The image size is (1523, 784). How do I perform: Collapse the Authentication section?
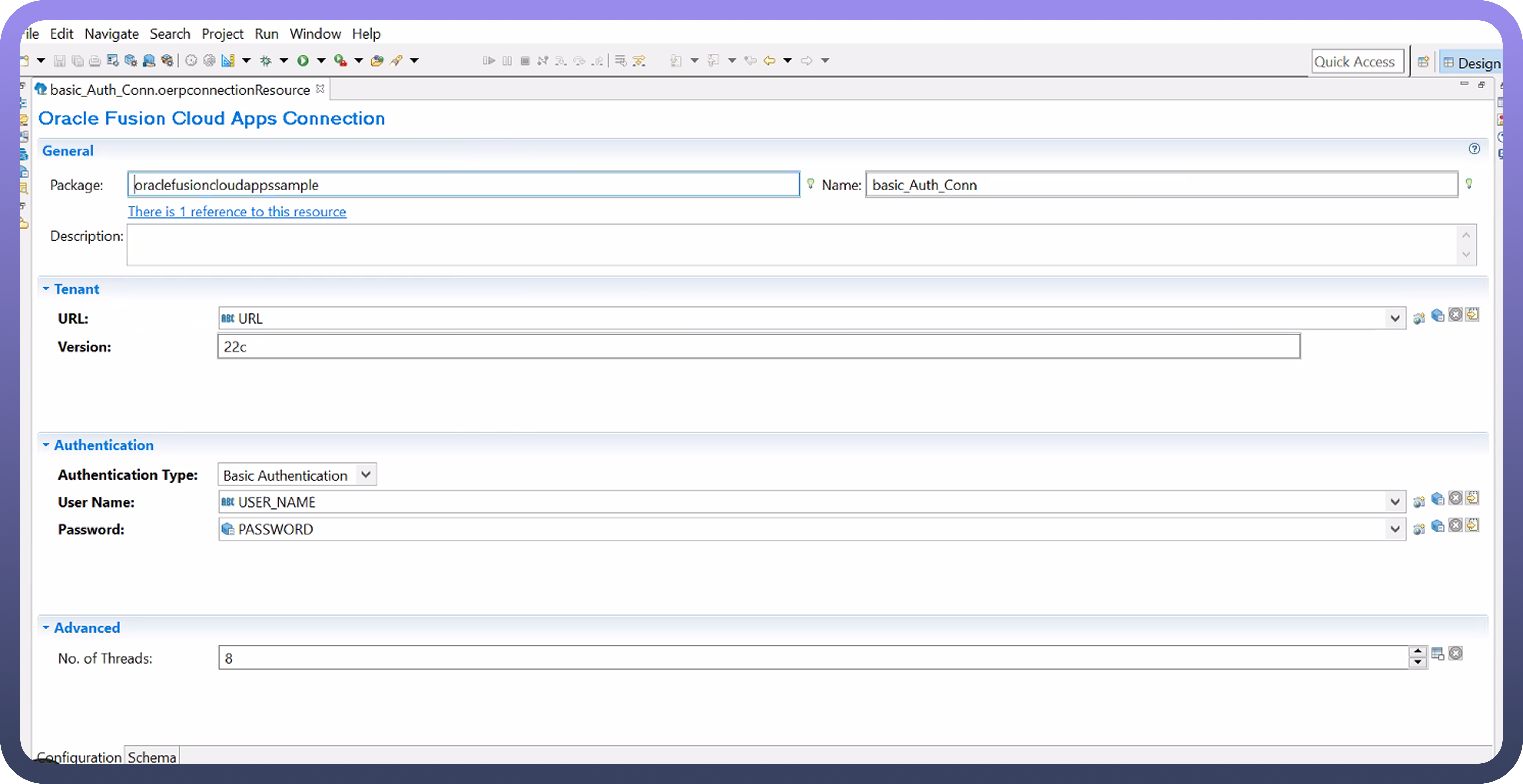pyautogui.click(x=46, y=445)
